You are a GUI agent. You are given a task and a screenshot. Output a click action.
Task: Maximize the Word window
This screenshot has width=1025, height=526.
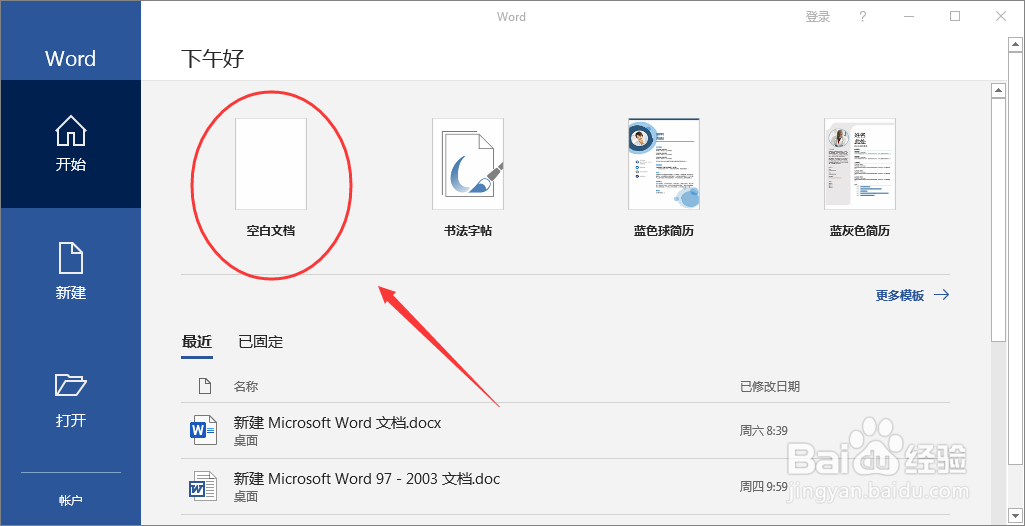pos(955,17)
